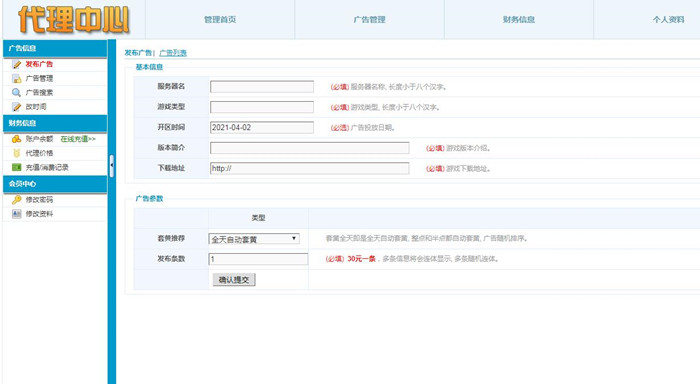Image resolution: width=700 pixels, height=384 pixels.
Task: Open 代理价格 in the sidebar
Action: click(x=39, y=153)
